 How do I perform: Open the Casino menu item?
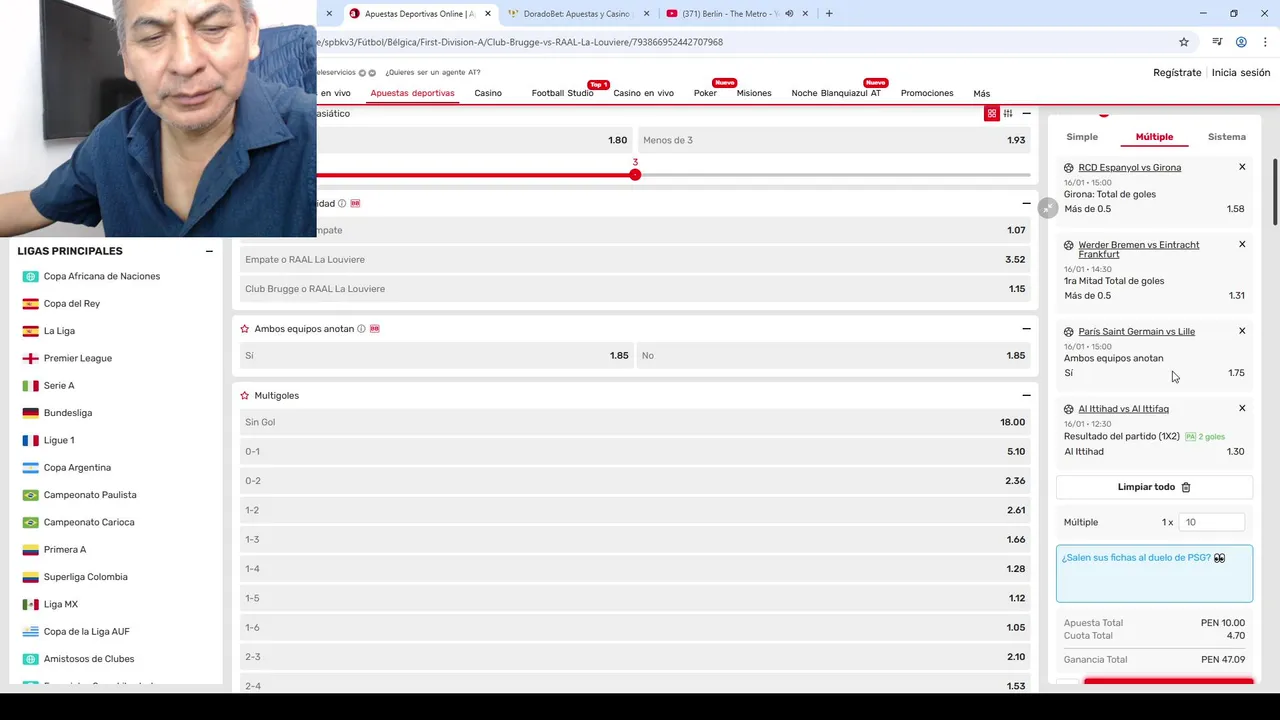488,93
